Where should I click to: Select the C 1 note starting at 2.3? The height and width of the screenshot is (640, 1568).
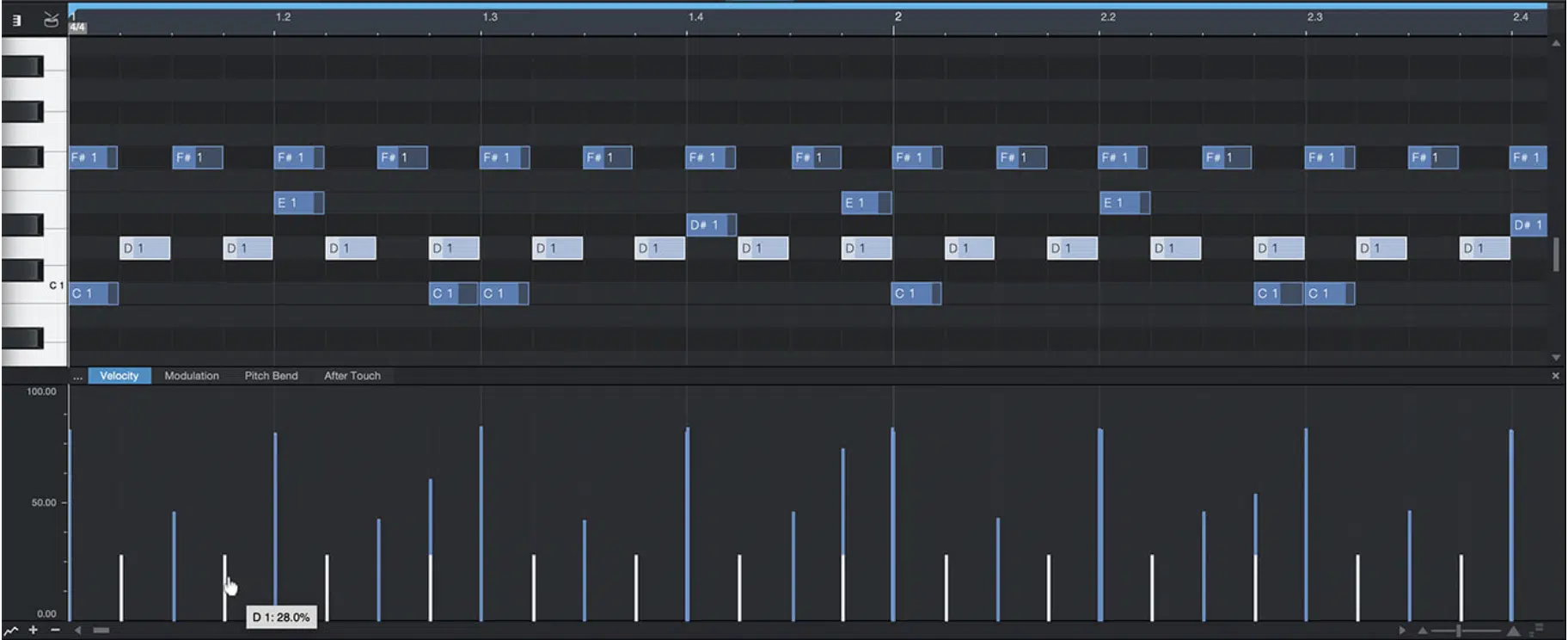(1330, 293)
